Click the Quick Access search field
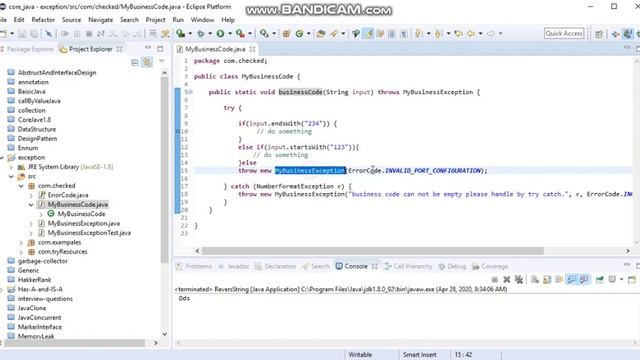The height and width of the screenshot is (360, 640). pyautogui.click(x=564, y=33)
